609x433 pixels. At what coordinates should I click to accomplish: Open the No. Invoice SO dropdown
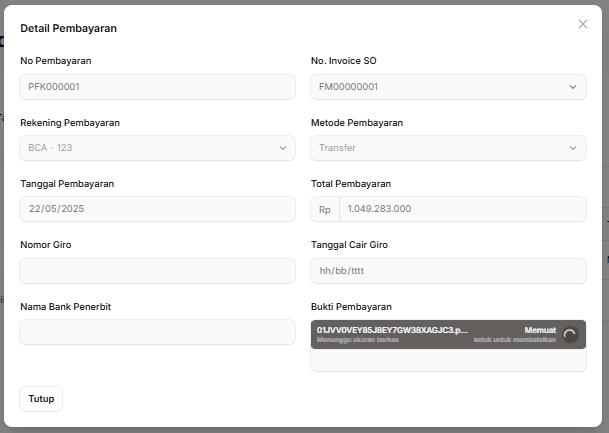pos(448,87)
